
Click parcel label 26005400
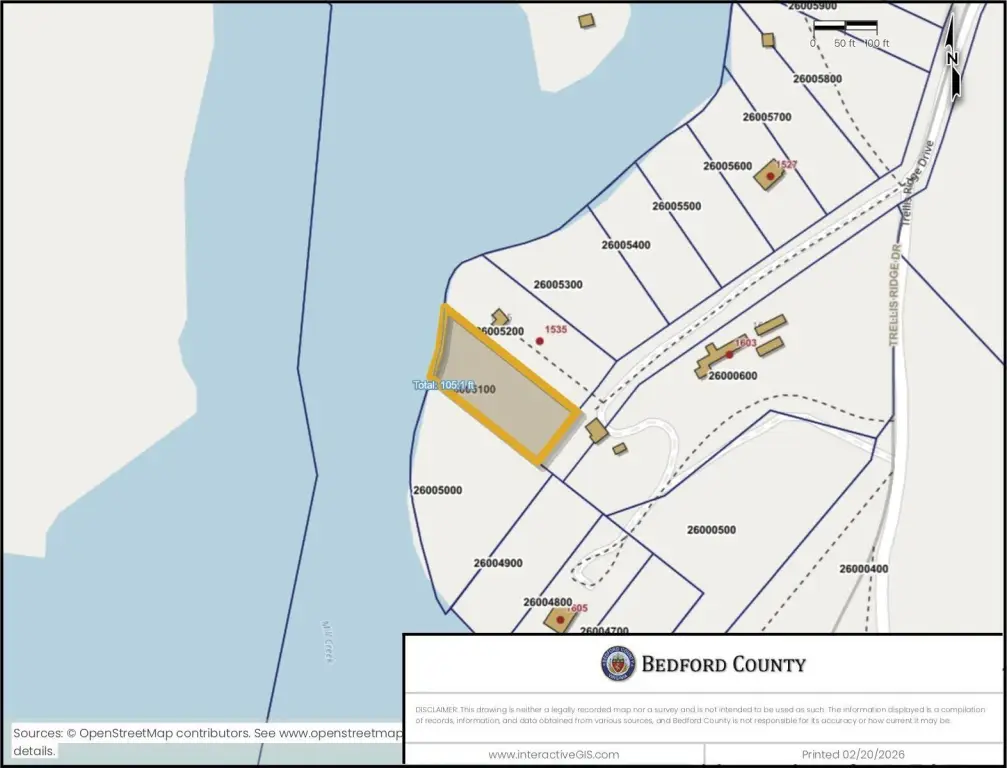point(626,245)
